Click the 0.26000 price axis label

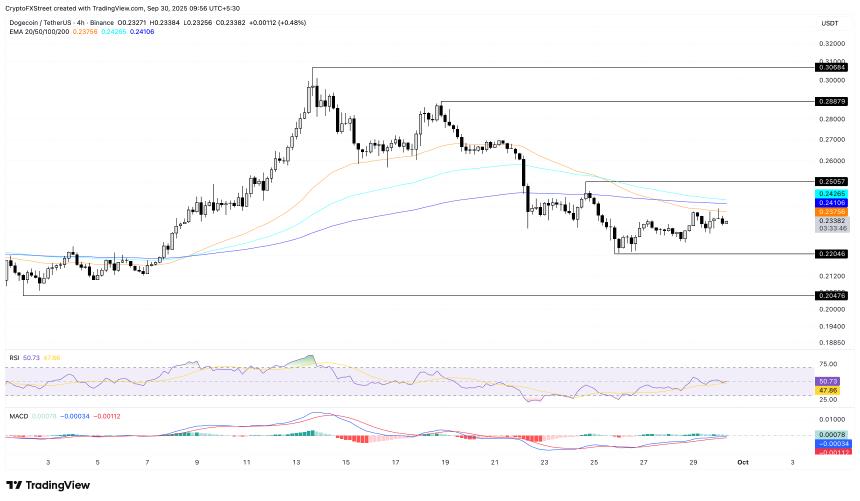tap(831, 161)
